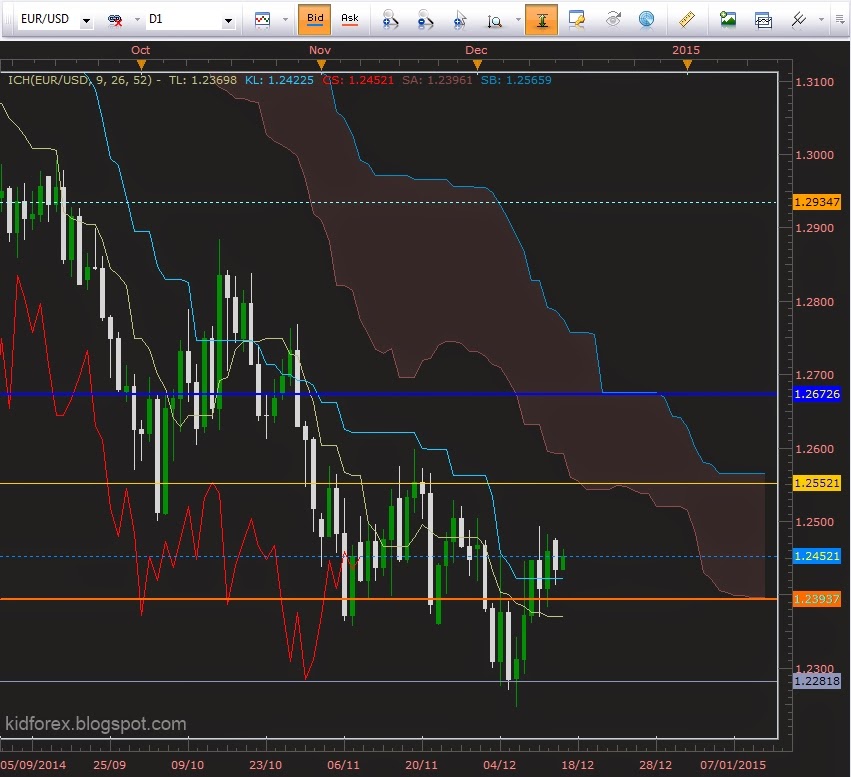Expand the arrow next to unlink icon
Viewport: 851px width, 777px height.
pos(137,20)
